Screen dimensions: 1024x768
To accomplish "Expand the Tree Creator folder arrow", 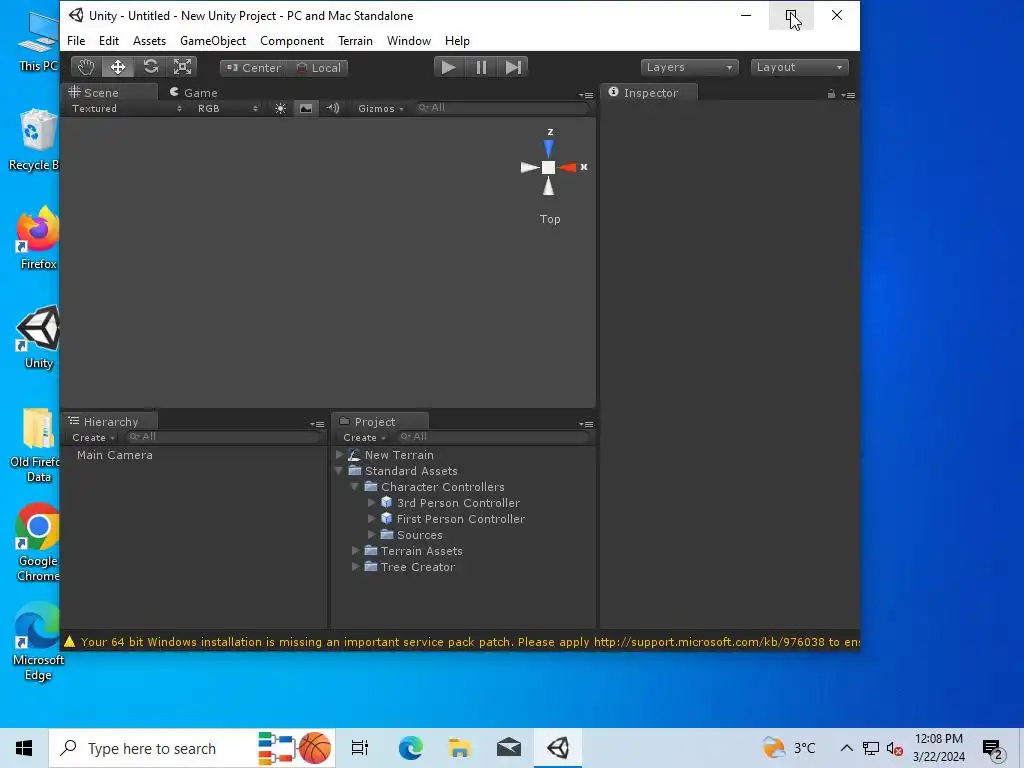I will pos(355,566).
